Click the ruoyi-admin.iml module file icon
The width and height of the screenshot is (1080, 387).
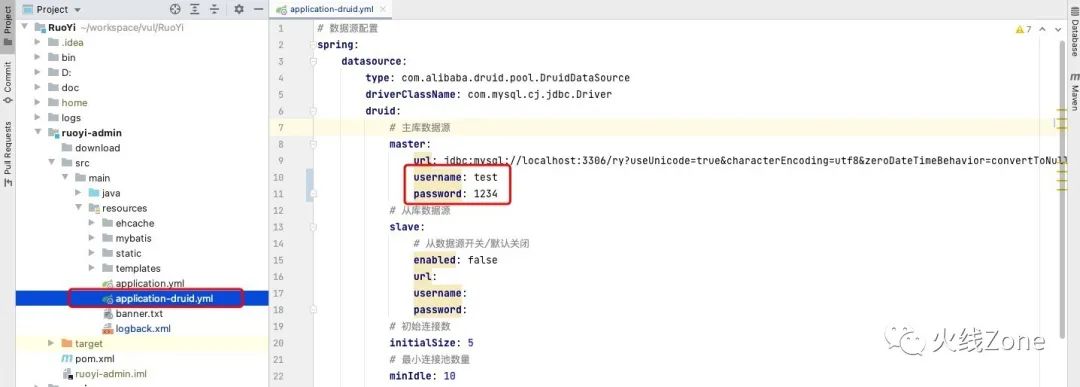67,374
